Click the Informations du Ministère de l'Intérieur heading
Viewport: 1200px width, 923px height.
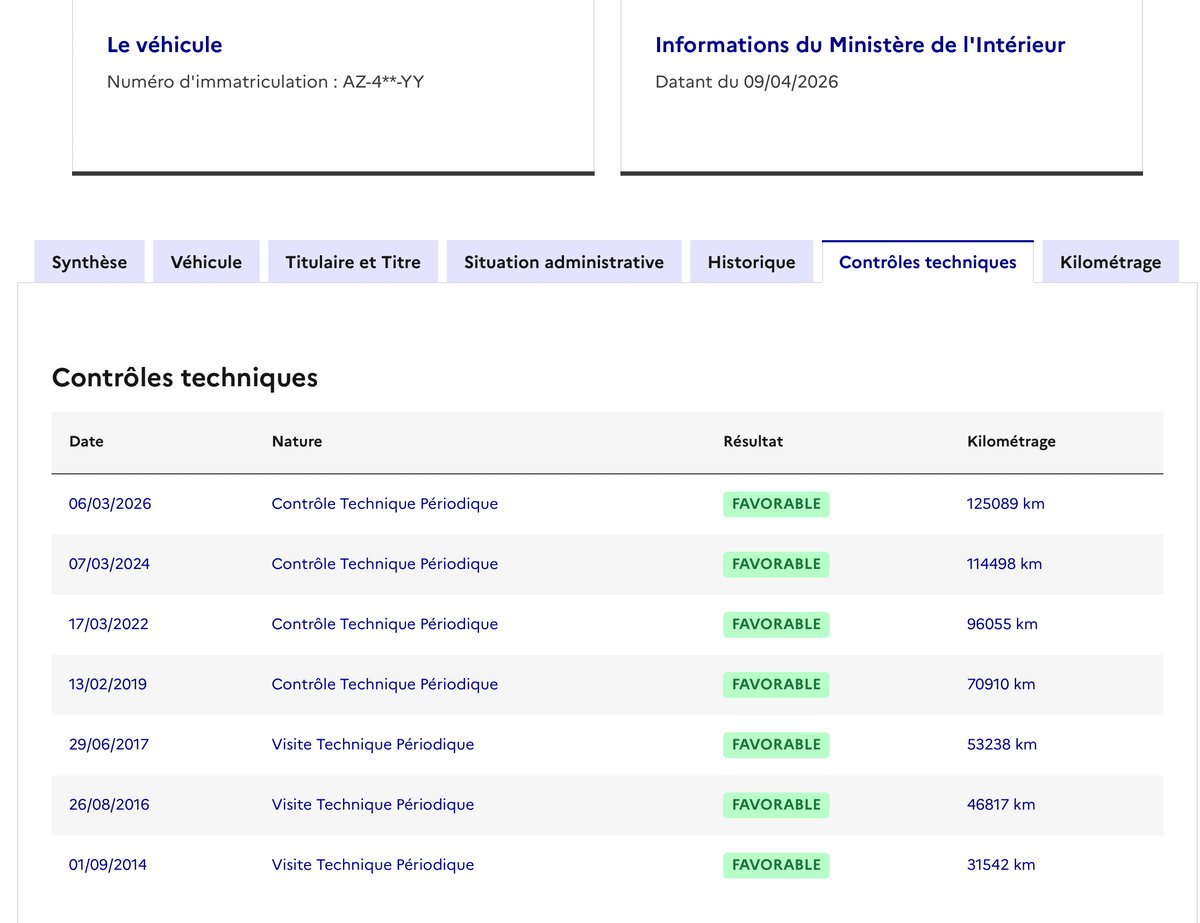tap(860, 45)
